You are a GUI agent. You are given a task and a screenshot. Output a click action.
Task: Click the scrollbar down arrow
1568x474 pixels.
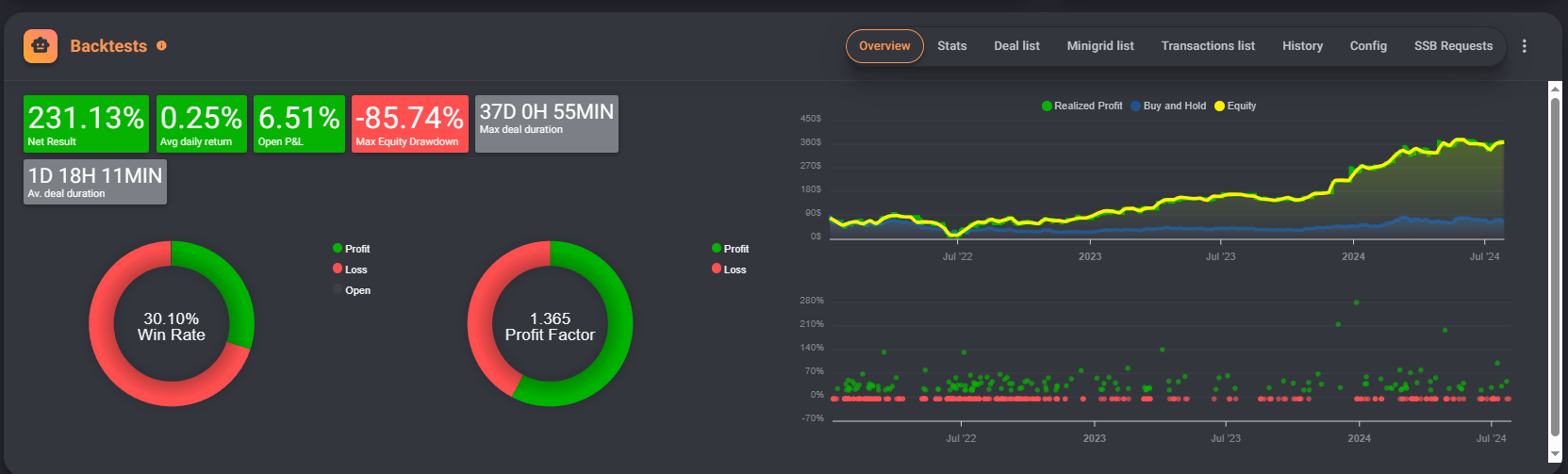(1555, 456)
